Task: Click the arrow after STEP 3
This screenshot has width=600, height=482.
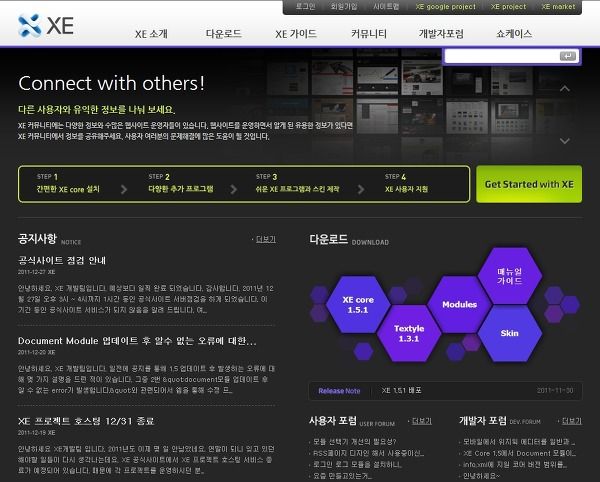Action: point(360,189)
